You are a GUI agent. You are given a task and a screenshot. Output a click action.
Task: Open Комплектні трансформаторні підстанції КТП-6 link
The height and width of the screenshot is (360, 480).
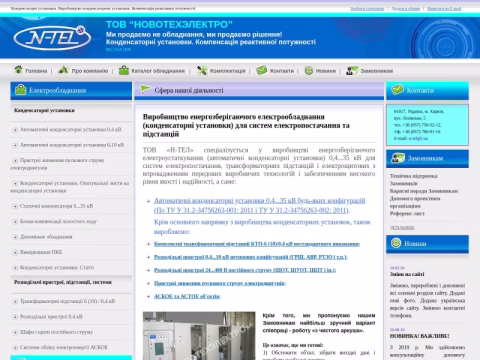pos(257,244)
